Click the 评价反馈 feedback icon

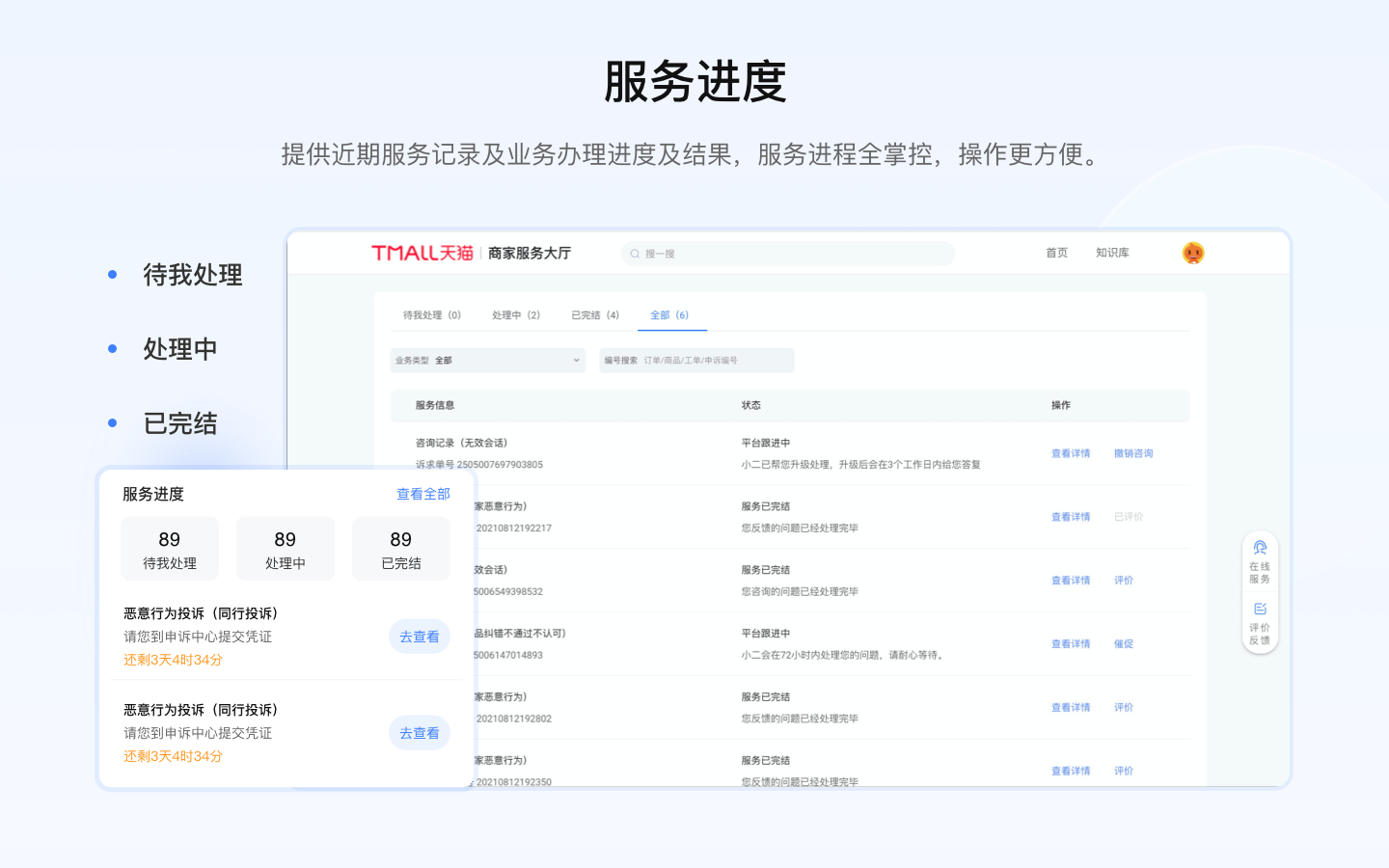[x=1260, y=610]
